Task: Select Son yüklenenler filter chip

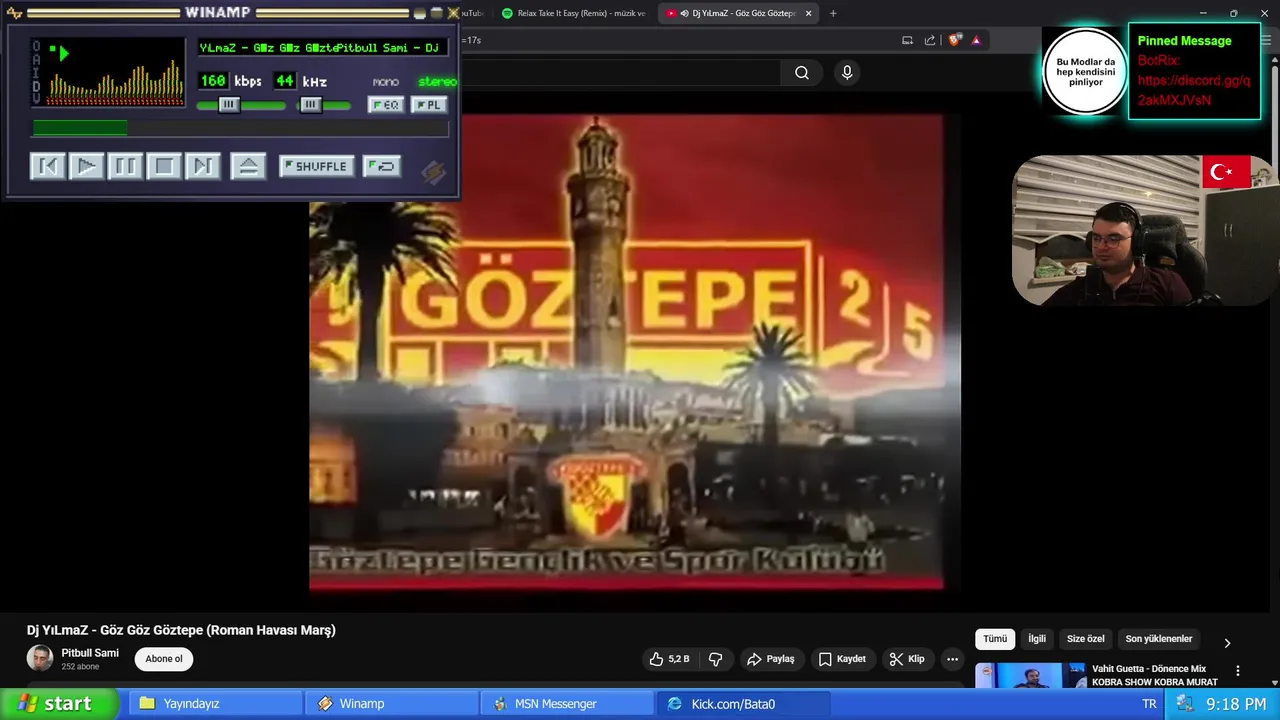Action: pos(1159,639)
